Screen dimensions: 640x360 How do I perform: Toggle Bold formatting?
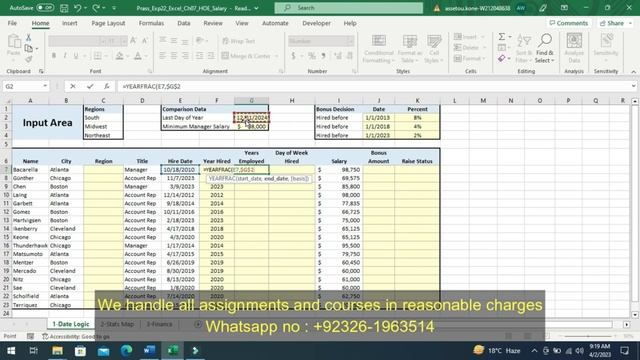coord(53,56)
